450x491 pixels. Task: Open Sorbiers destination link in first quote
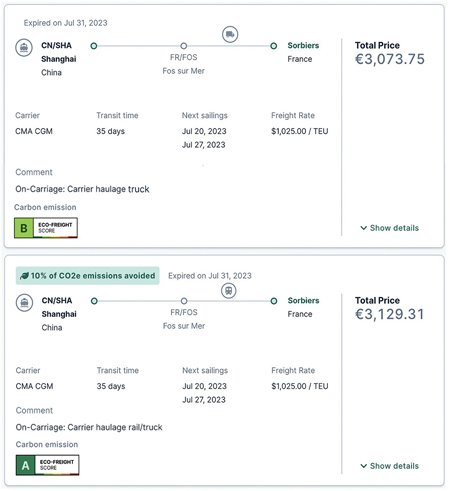(303, 45)
